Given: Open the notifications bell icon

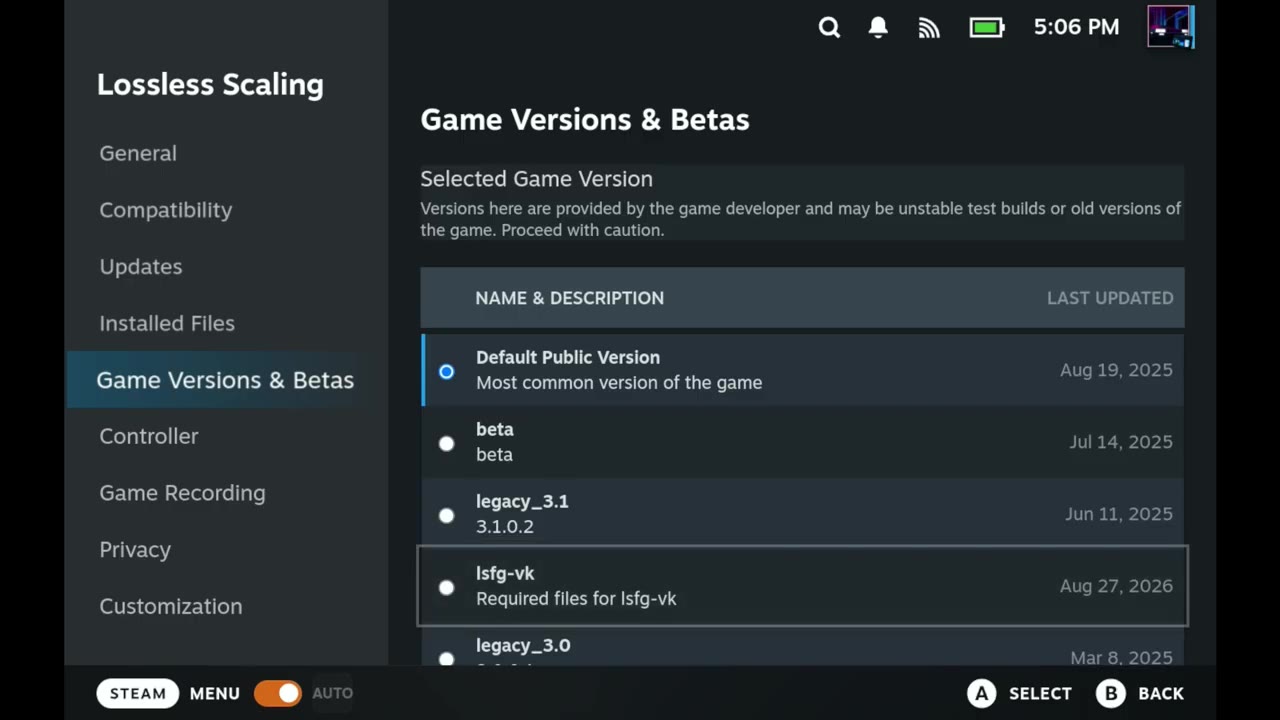Looking at the screenshot, I should click(878, 28).
